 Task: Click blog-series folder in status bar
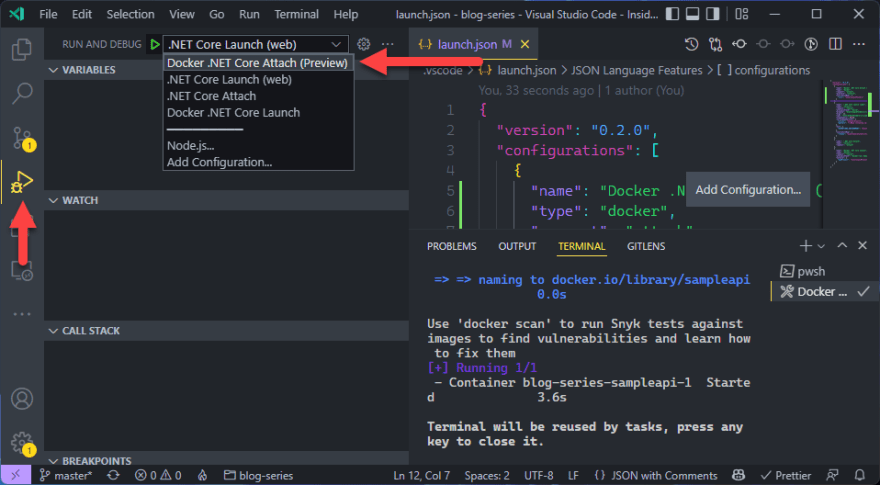258,475
